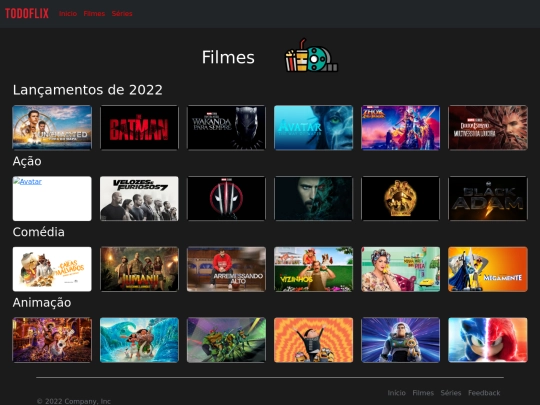The height and width of the screenshot is (405, 540).
Task: Select the Jumanji movie poster
Action: [139, 269]
